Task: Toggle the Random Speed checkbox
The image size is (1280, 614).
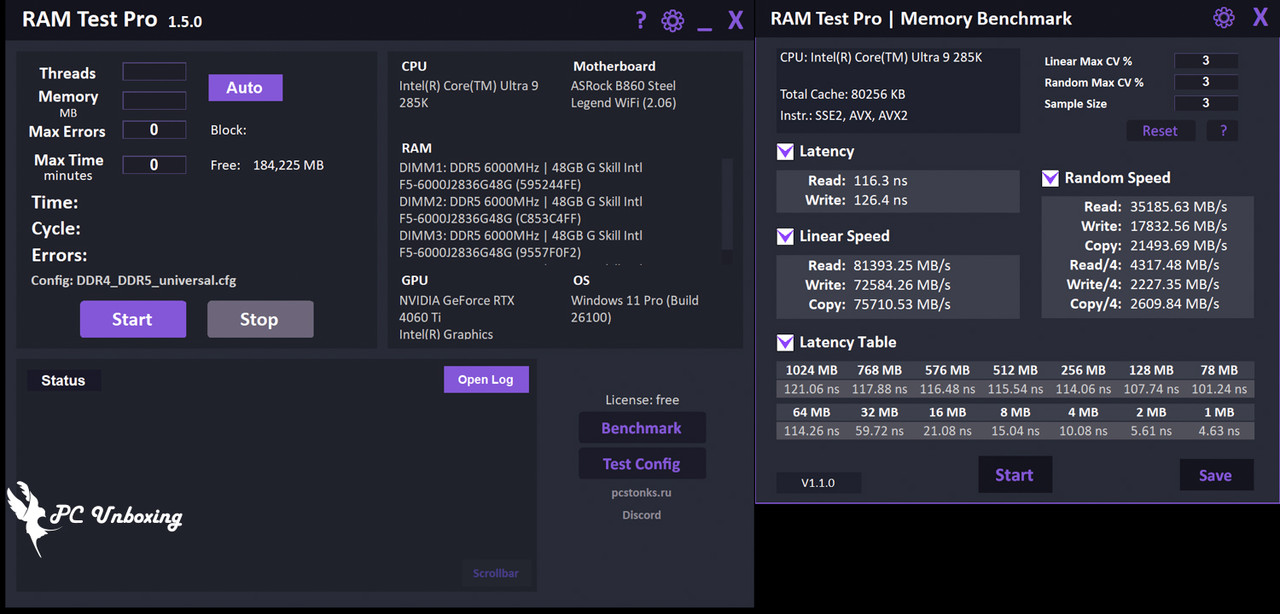Action: (1050, 178)
